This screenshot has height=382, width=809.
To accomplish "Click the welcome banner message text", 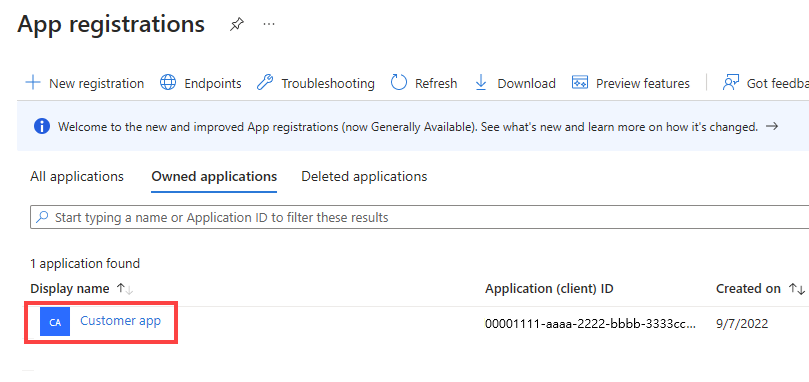I will pyautogui.click(x=408, y=127).
